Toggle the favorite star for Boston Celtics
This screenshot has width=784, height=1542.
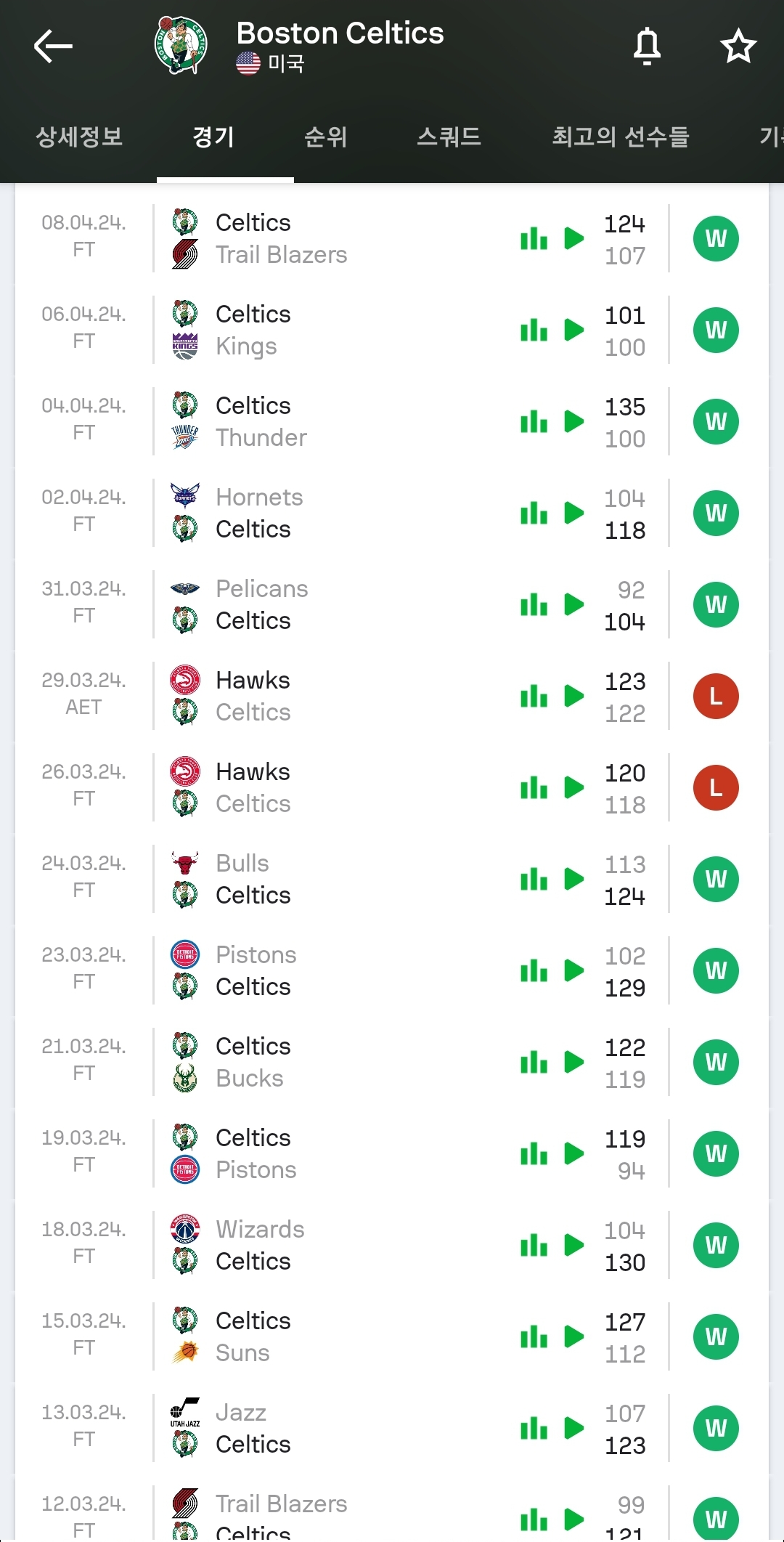[x=738, y=46]
